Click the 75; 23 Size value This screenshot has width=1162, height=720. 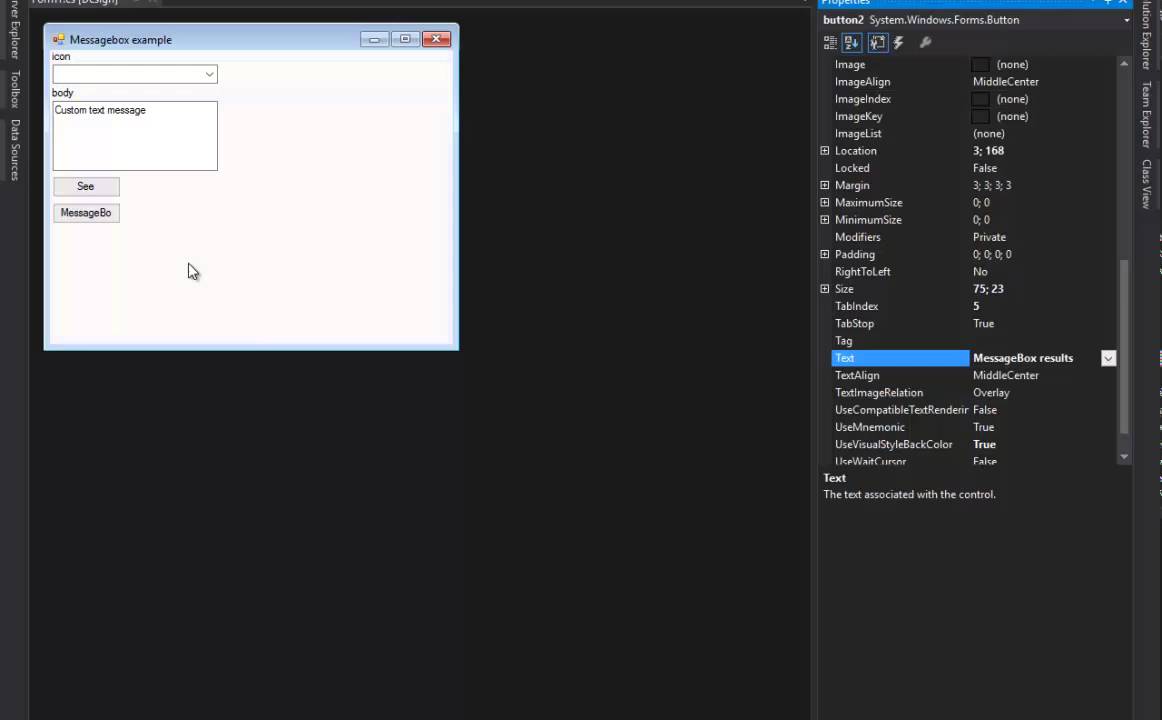point(988,289)
